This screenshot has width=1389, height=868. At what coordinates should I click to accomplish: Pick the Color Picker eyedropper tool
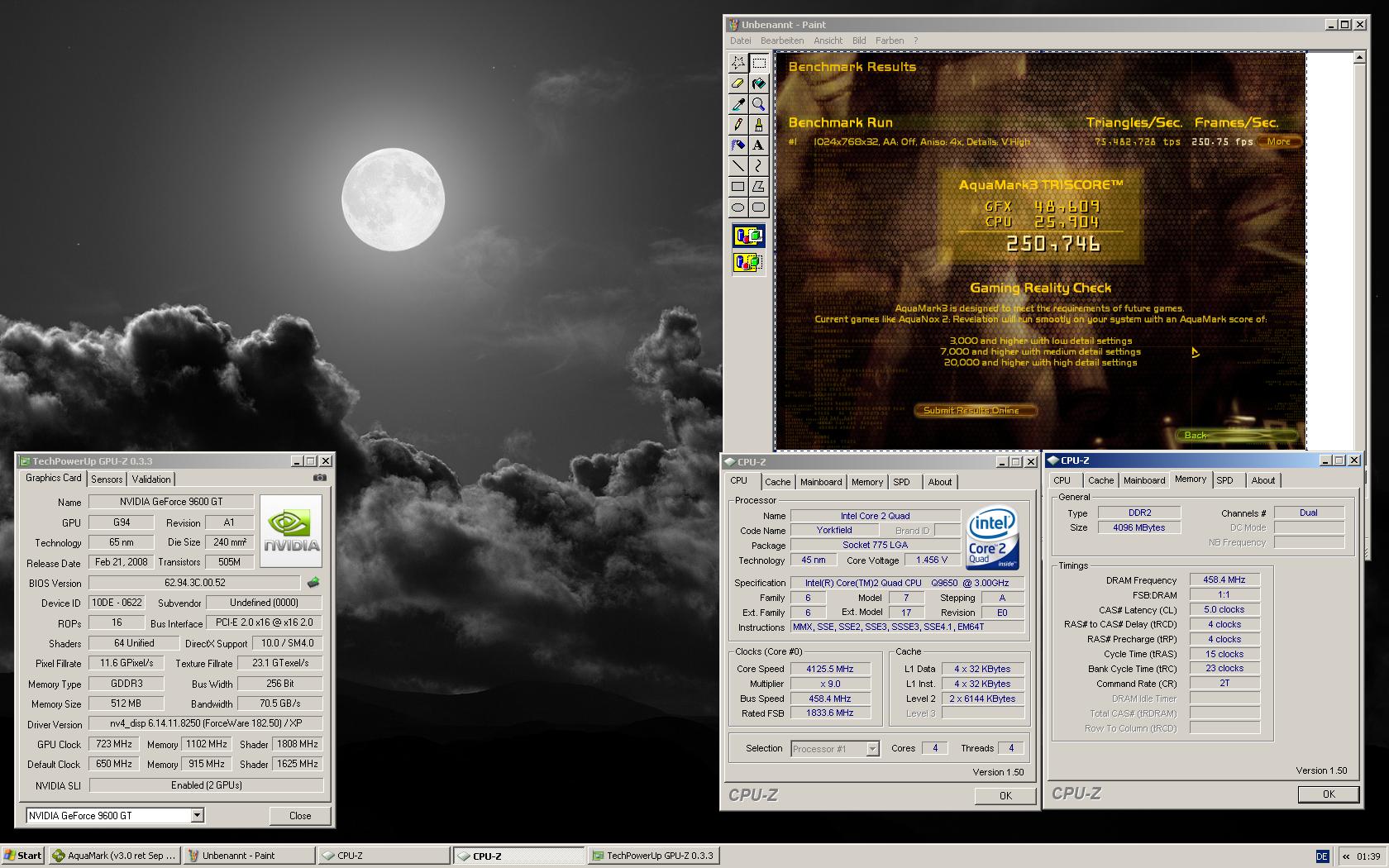pos(738,104)
